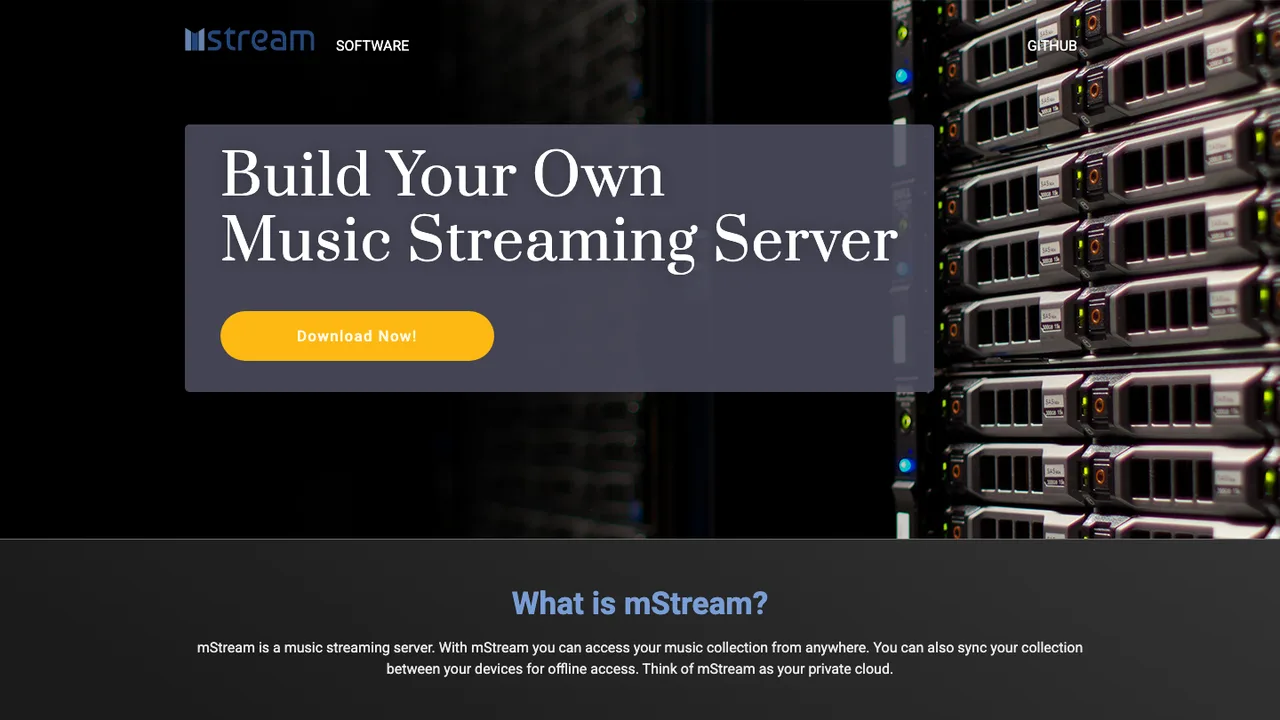The width and height of the screenshot is (1280, 720).
Task: Click the paragraph starting 'mStream is a music streaming server'
Action: [x=640, y=658]
